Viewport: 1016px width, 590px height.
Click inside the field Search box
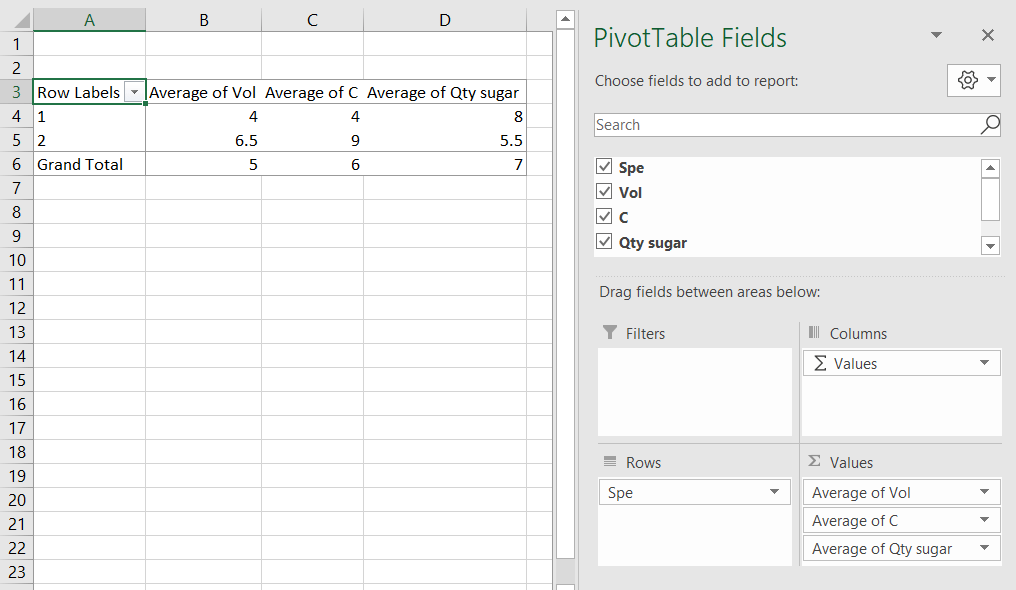tap(780, 124)
